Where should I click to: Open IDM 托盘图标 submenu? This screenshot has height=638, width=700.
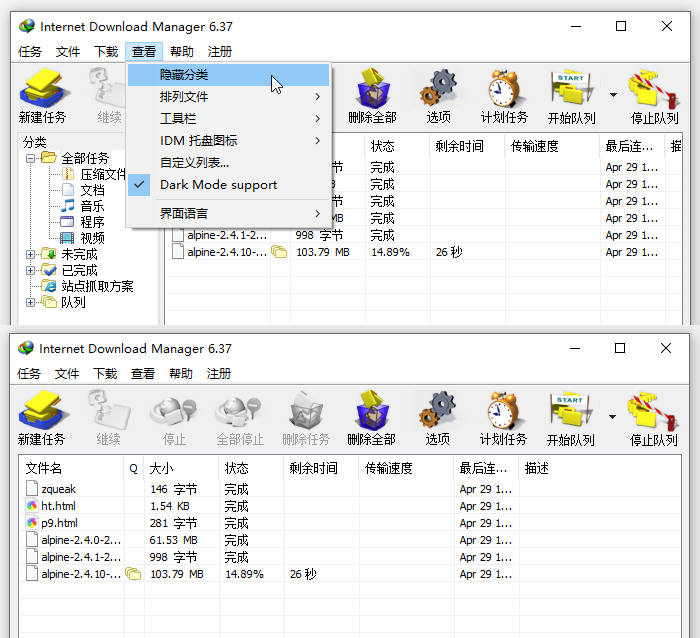tap(229, 141)
